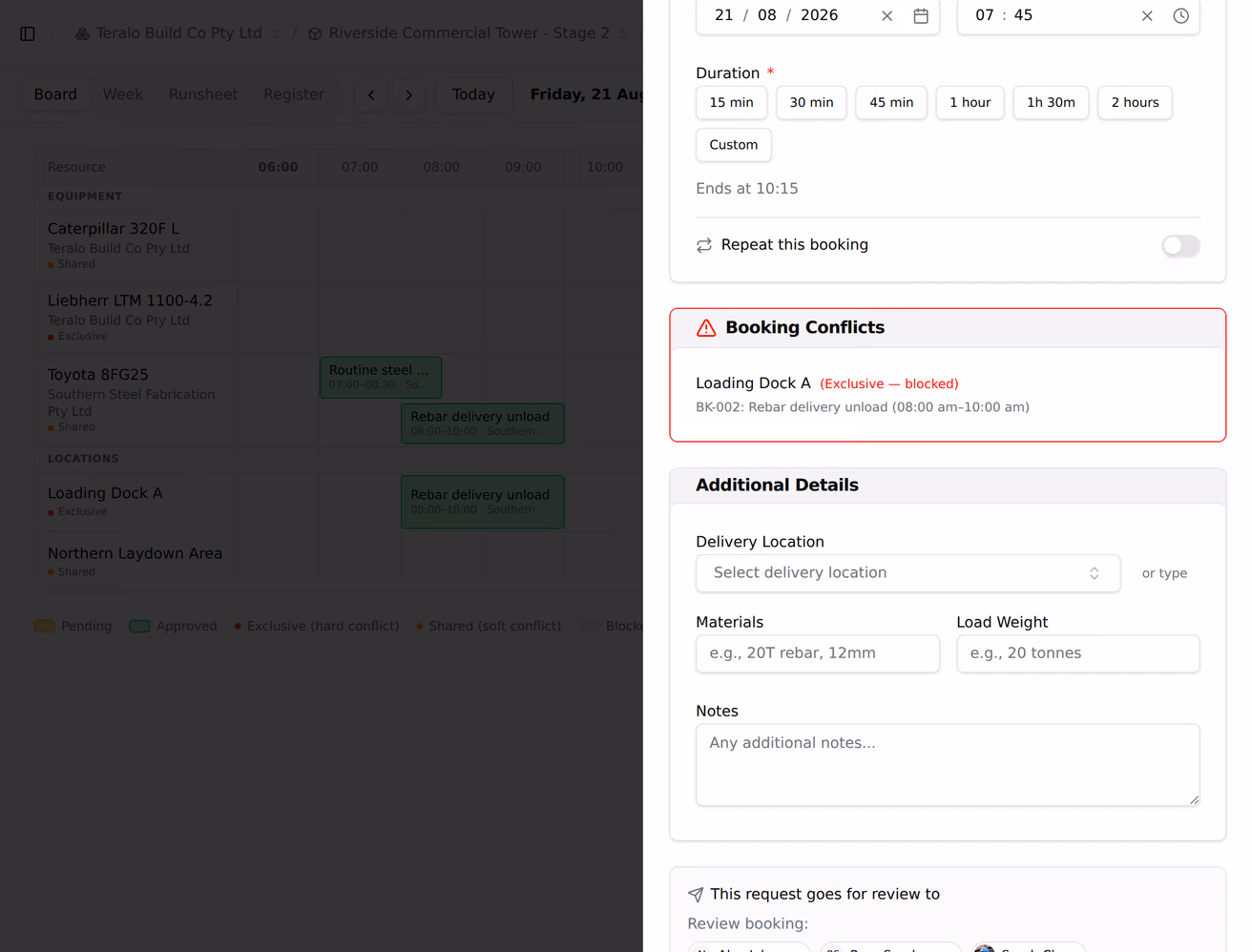
Task: Focus the Materials input field
Action: pos(818,653)
